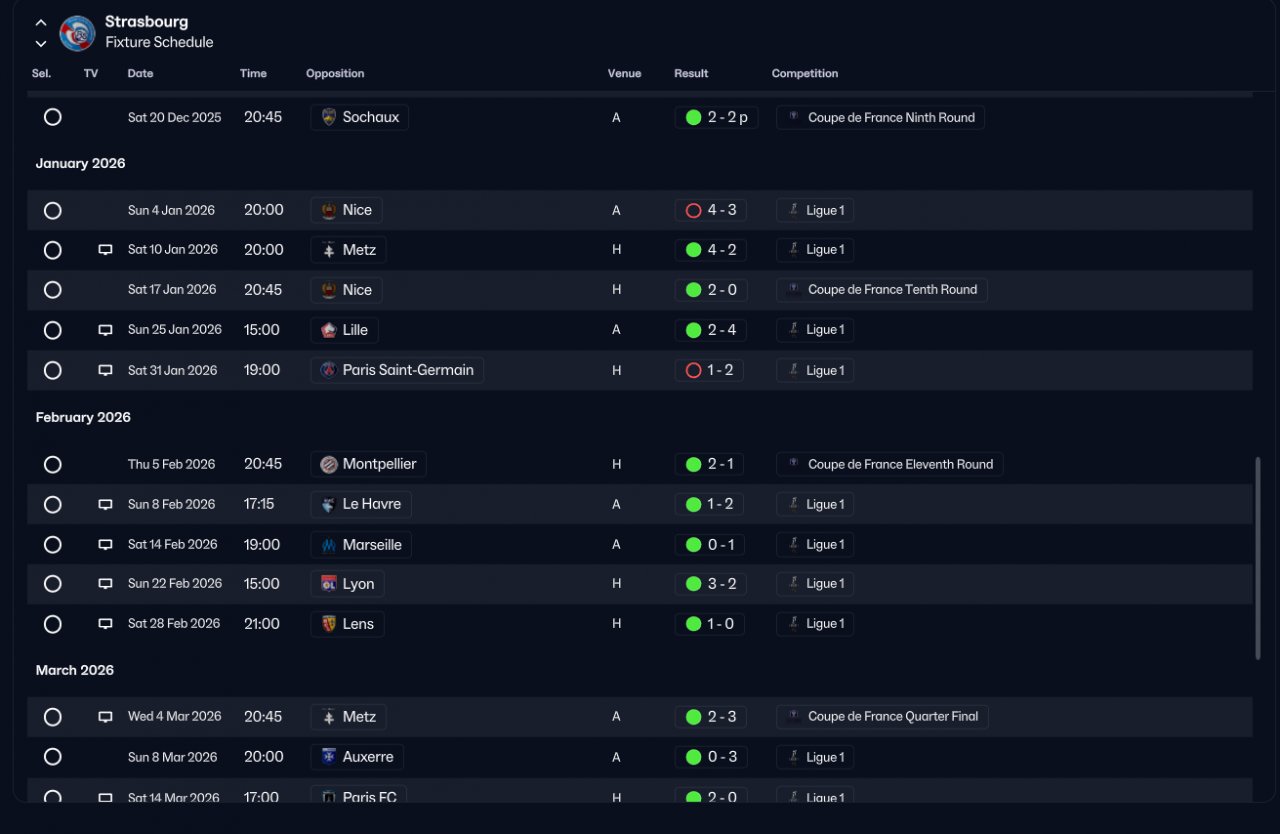Click the Paris Saint-Germain crest icon
The height and width of the screenshot is (834, 1280).
[328, 370]
